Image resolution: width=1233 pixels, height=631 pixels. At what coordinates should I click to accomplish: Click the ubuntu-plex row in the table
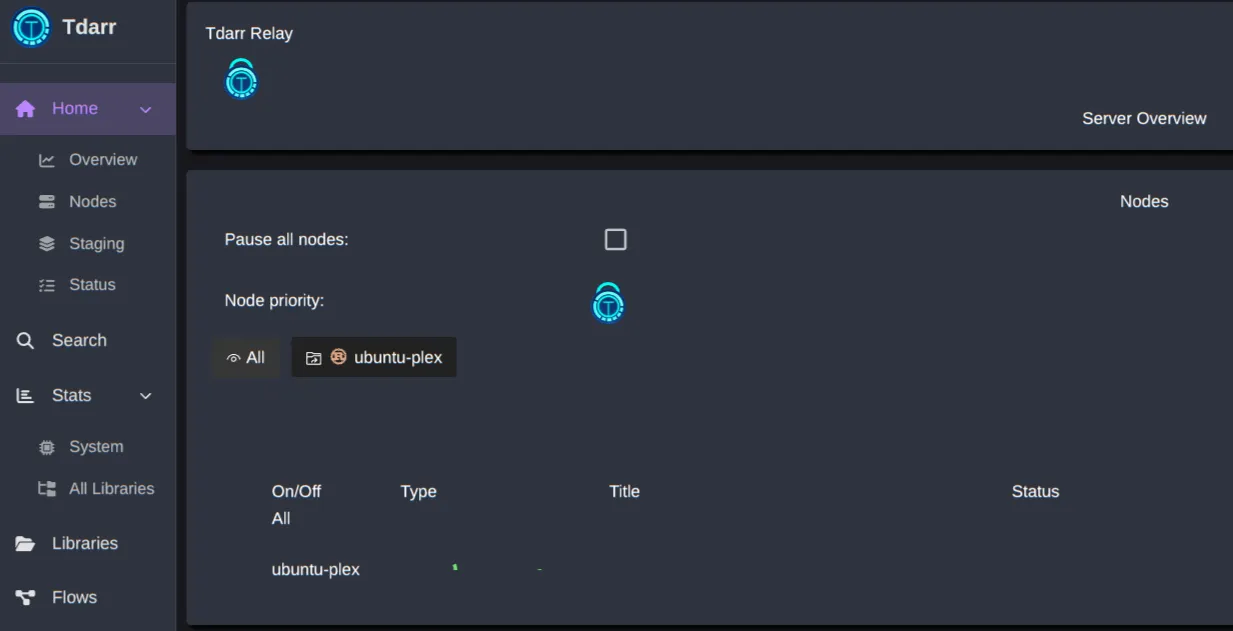pyautogui.click(x=316, y=570)
